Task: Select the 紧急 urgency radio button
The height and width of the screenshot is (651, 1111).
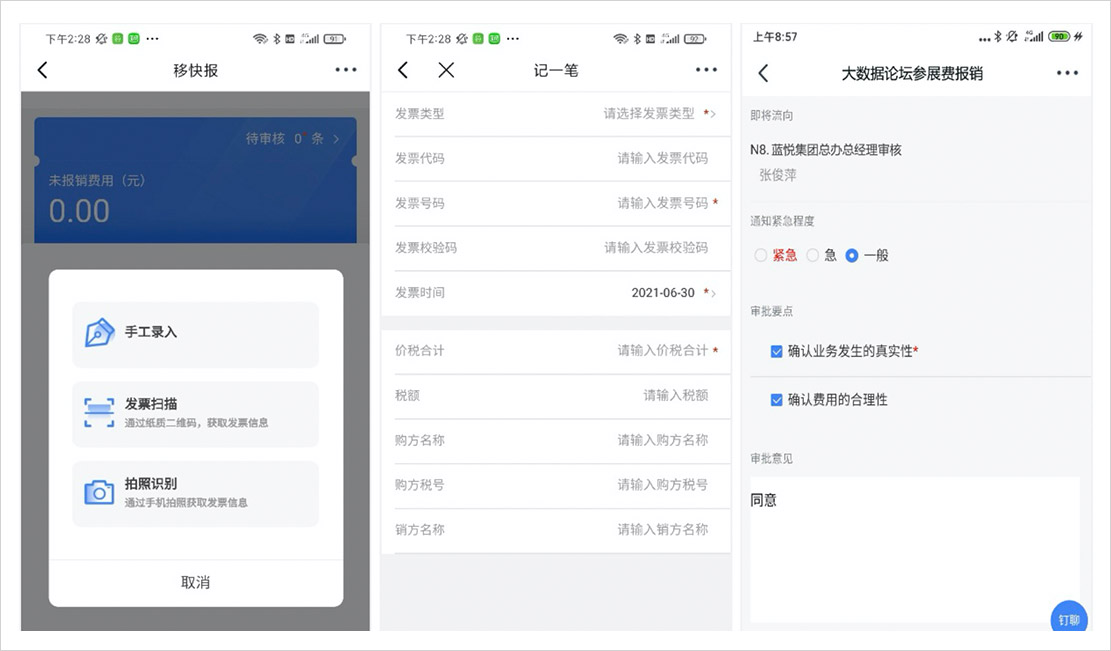Action: (x=761, y=256)
